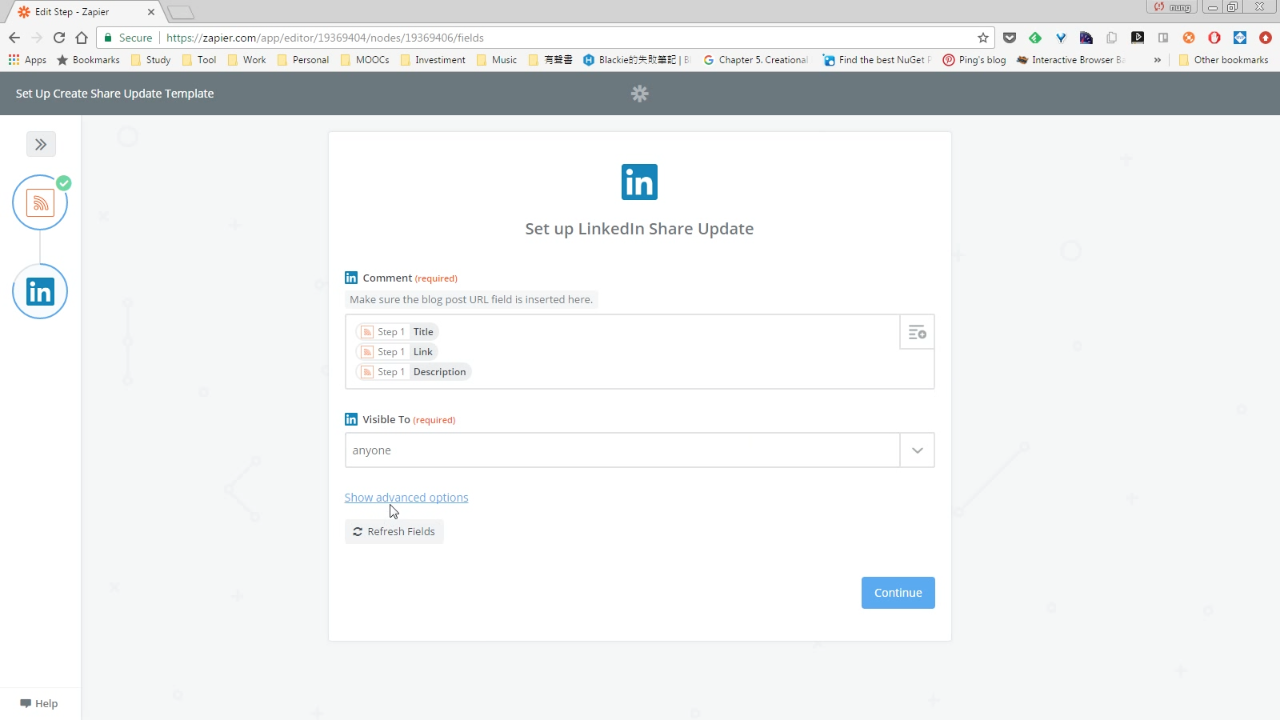Open Ping's blog bookmark
Image resolution: width=1280 pixels, height=720 pixels.
(974, 60)
